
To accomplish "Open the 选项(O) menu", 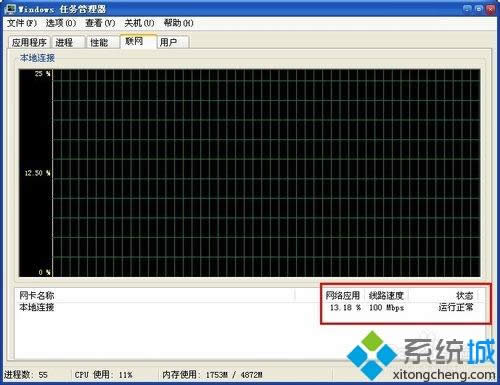I will click(x=61, y=23).
